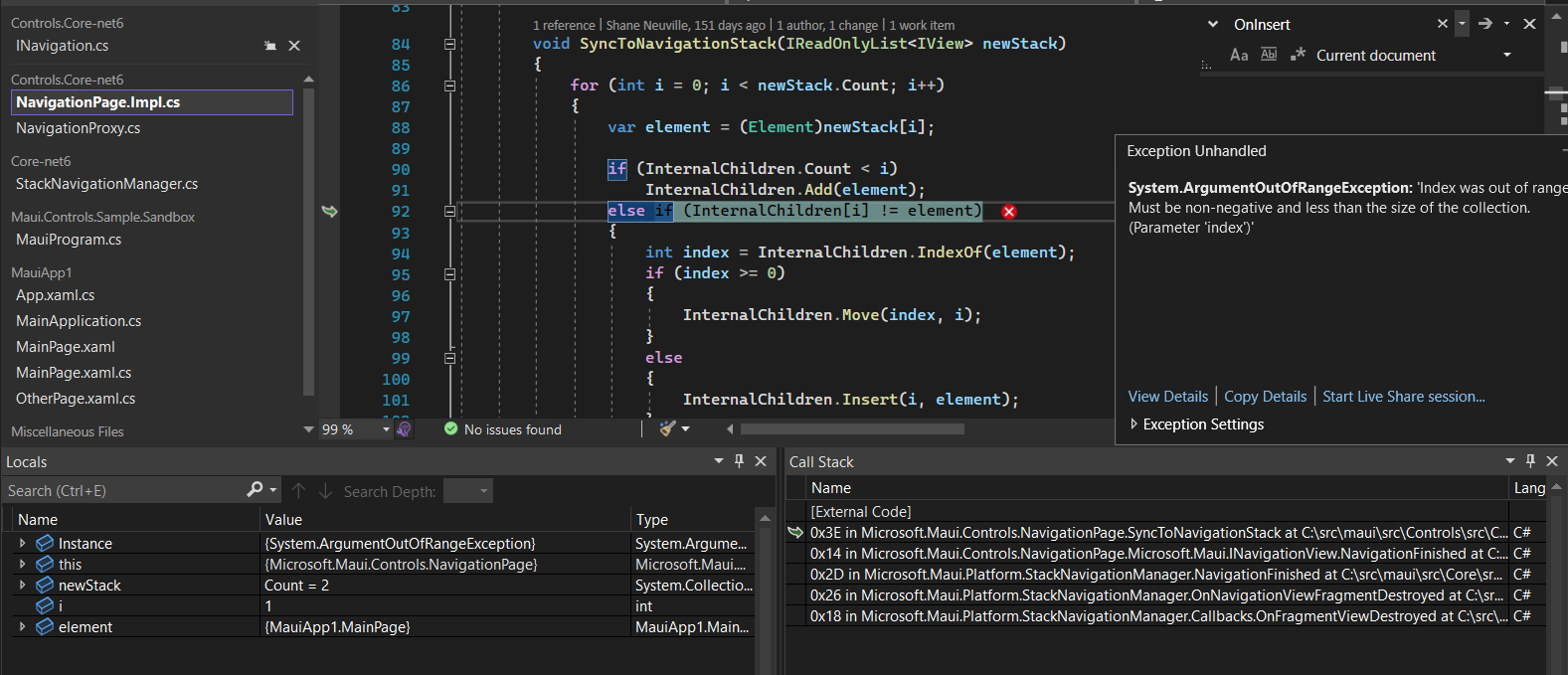Click the Locals Value column header
This screenshot has height=675, width=1568.
coord(445,520)
